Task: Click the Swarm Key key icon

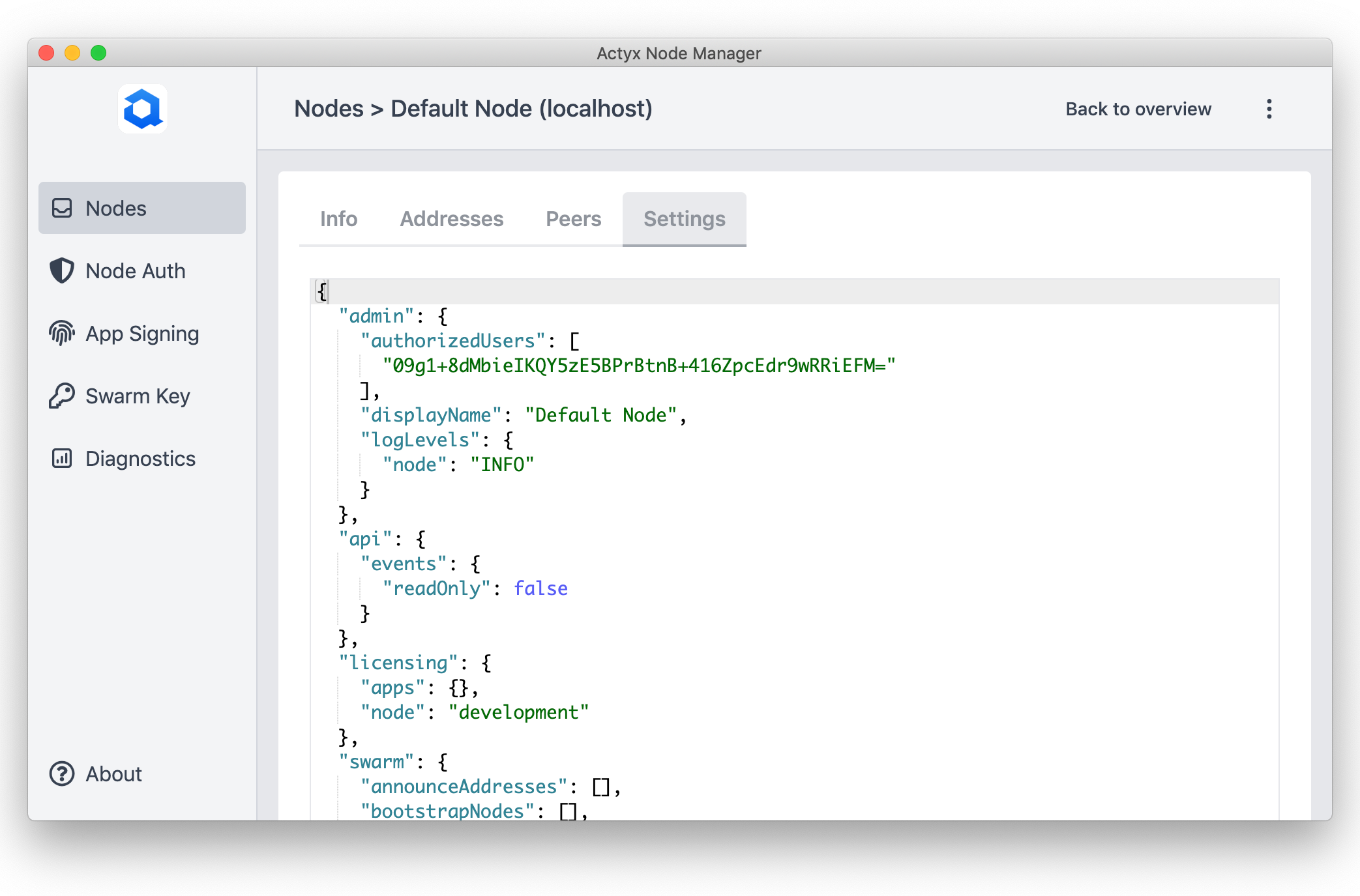Action: pyautogui.click(x=62, y=396)
